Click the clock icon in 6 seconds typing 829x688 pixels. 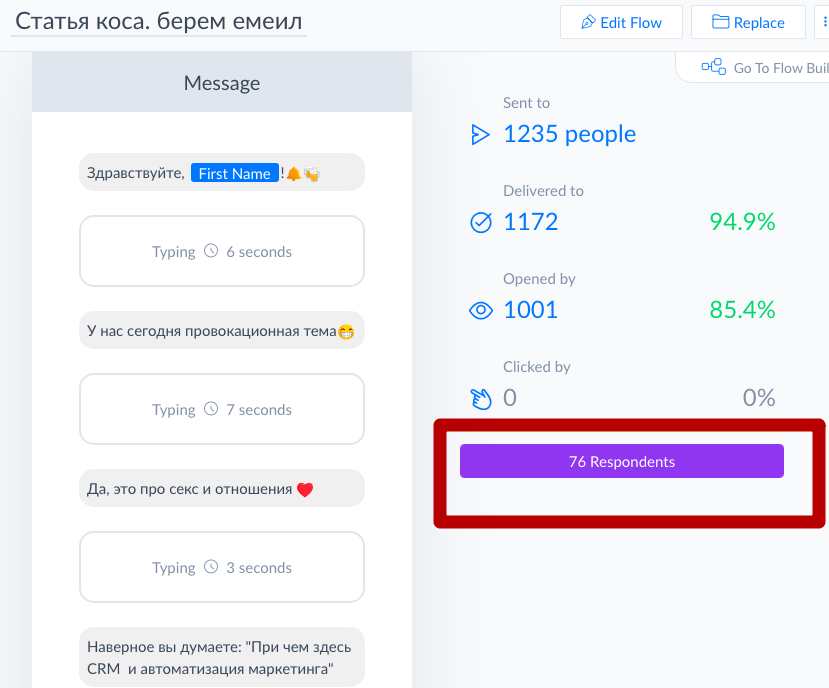(x=211, y=251)
